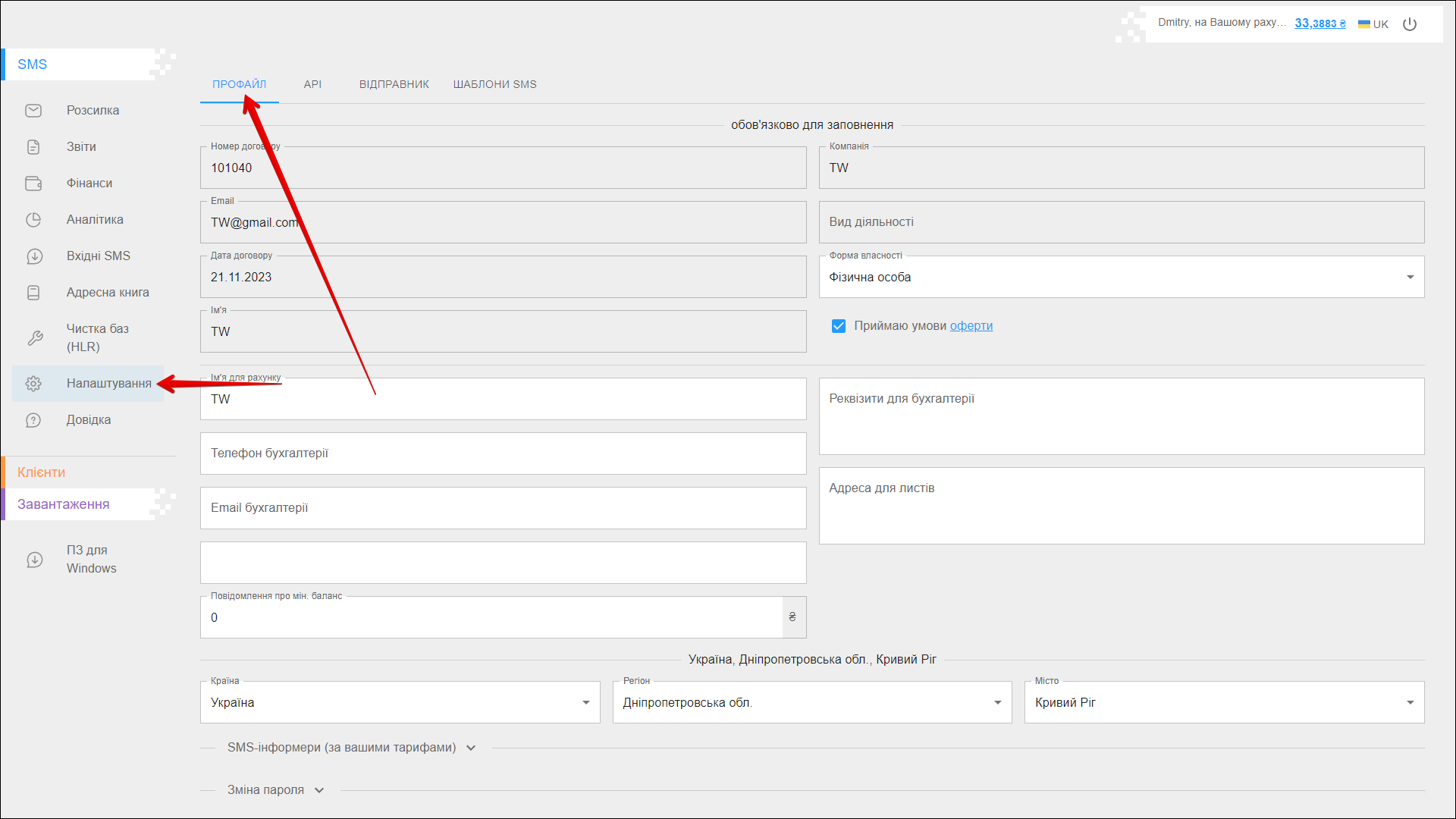Image resolution: width=1456 pixels, height=819 pixels.
Task: Open the оферти link
Action: [971, 326]
